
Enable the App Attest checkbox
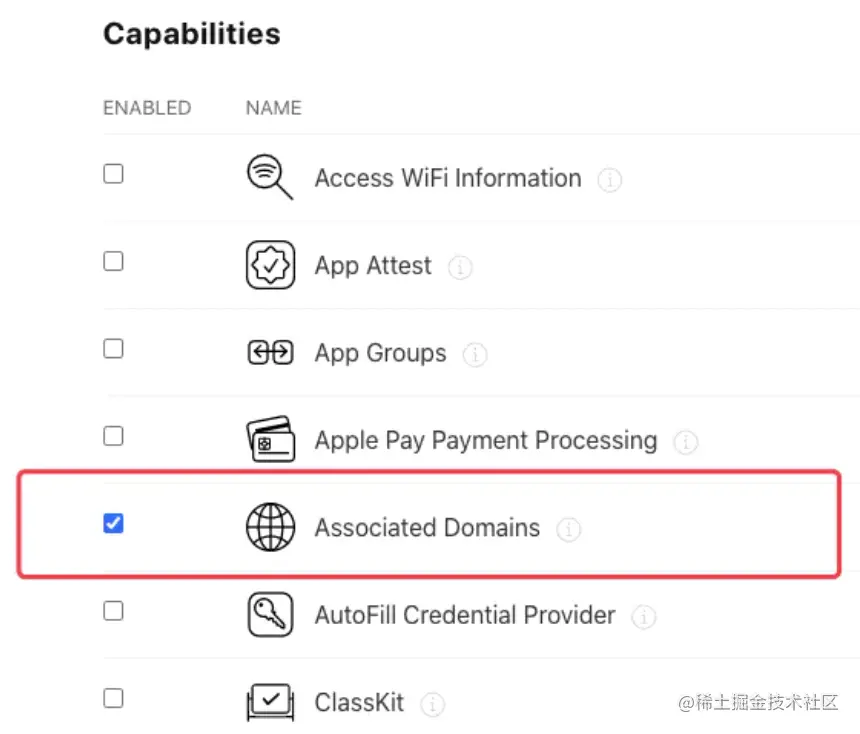pyautogui.click(x=114, y=261)
